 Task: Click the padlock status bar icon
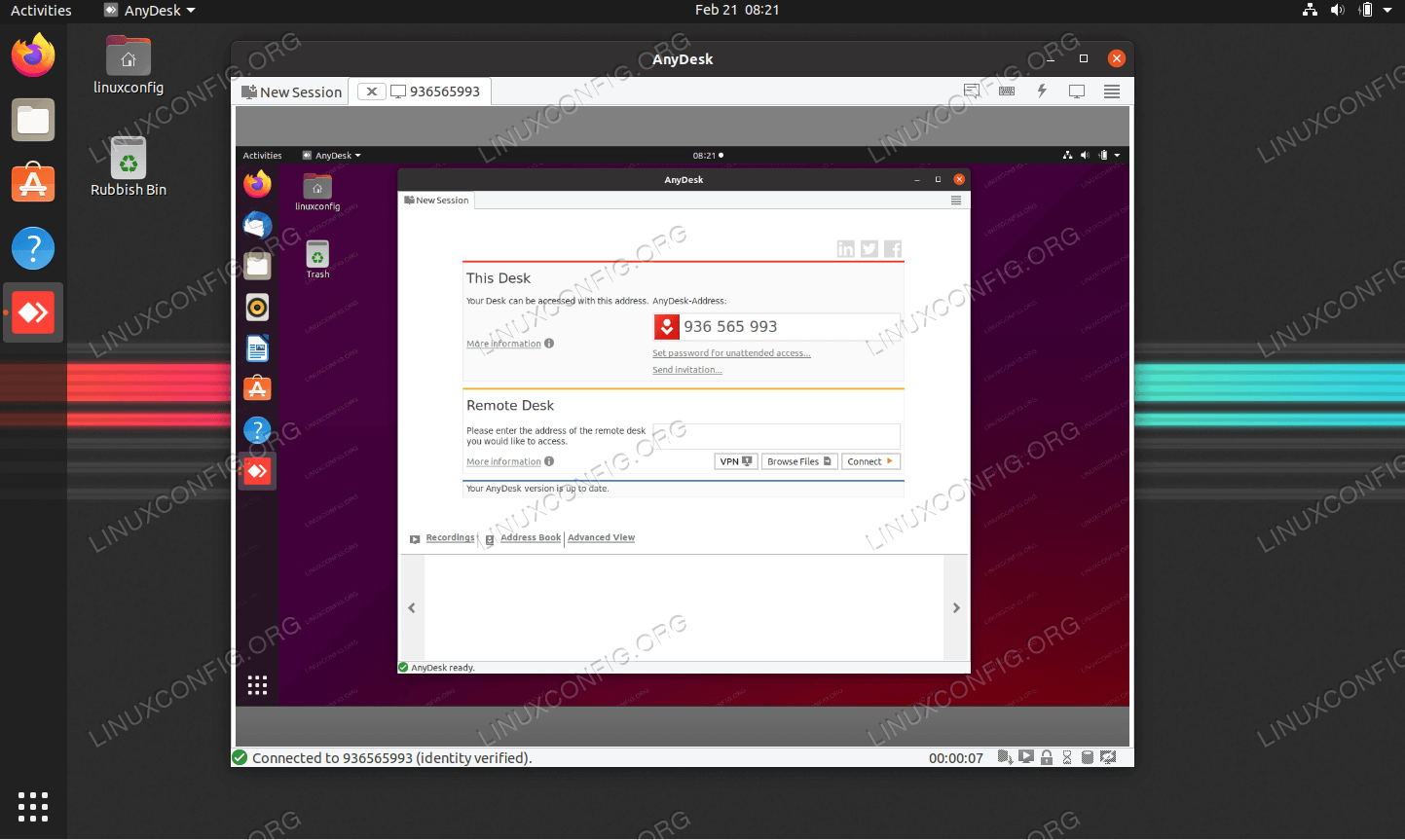pos(1047,757)
